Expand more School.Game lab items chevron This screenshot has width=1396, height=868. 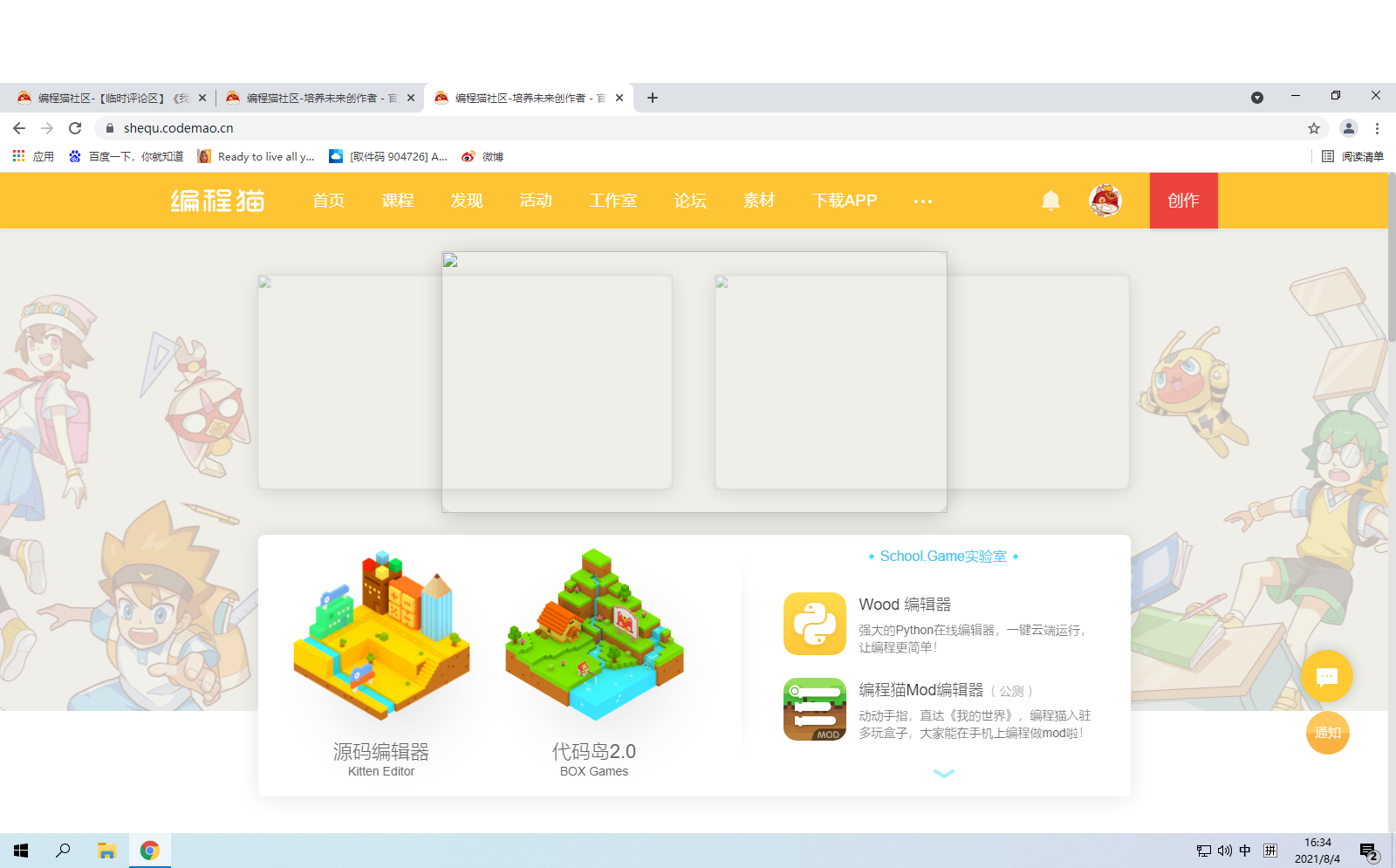tap(944, 773)
